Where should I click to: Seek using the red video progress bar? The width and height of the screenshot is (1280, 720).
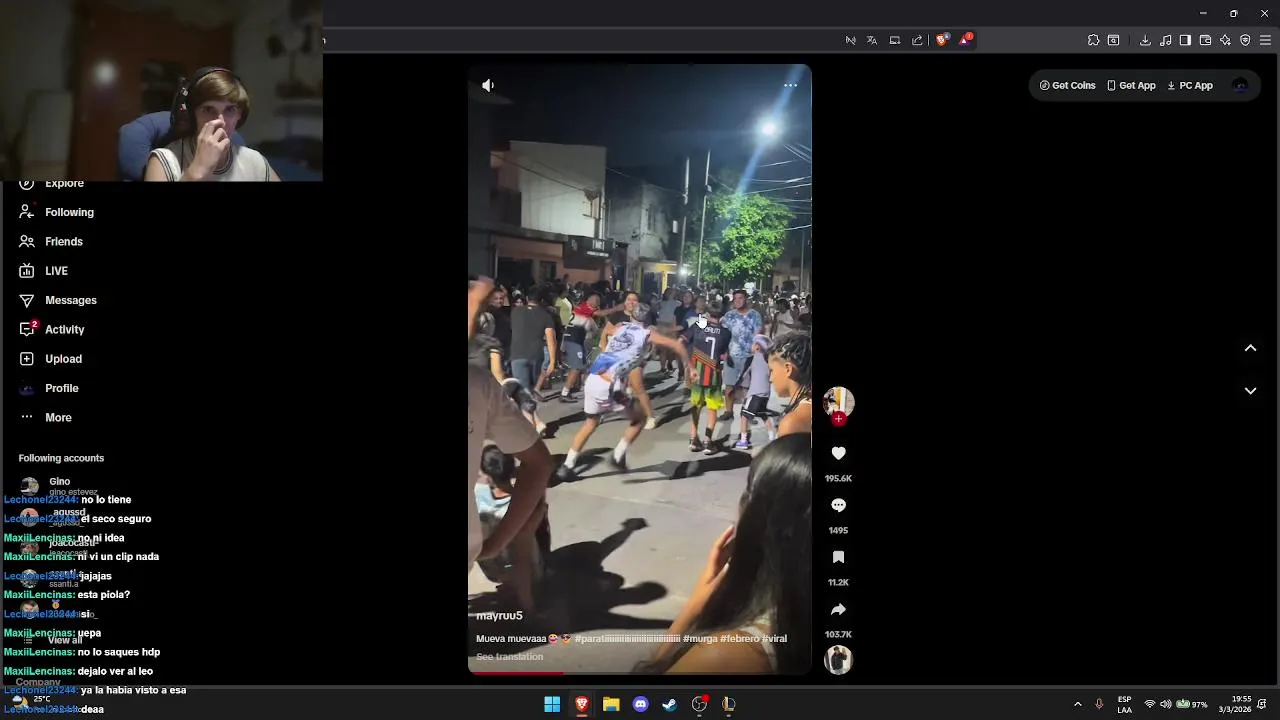640,673
